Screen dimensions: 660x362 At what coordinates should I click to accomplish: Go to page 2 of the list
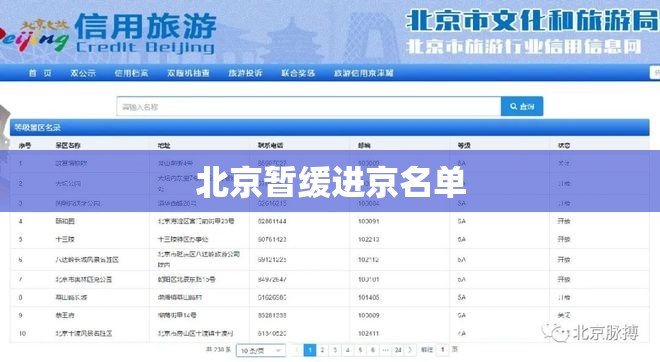[322, 350]
